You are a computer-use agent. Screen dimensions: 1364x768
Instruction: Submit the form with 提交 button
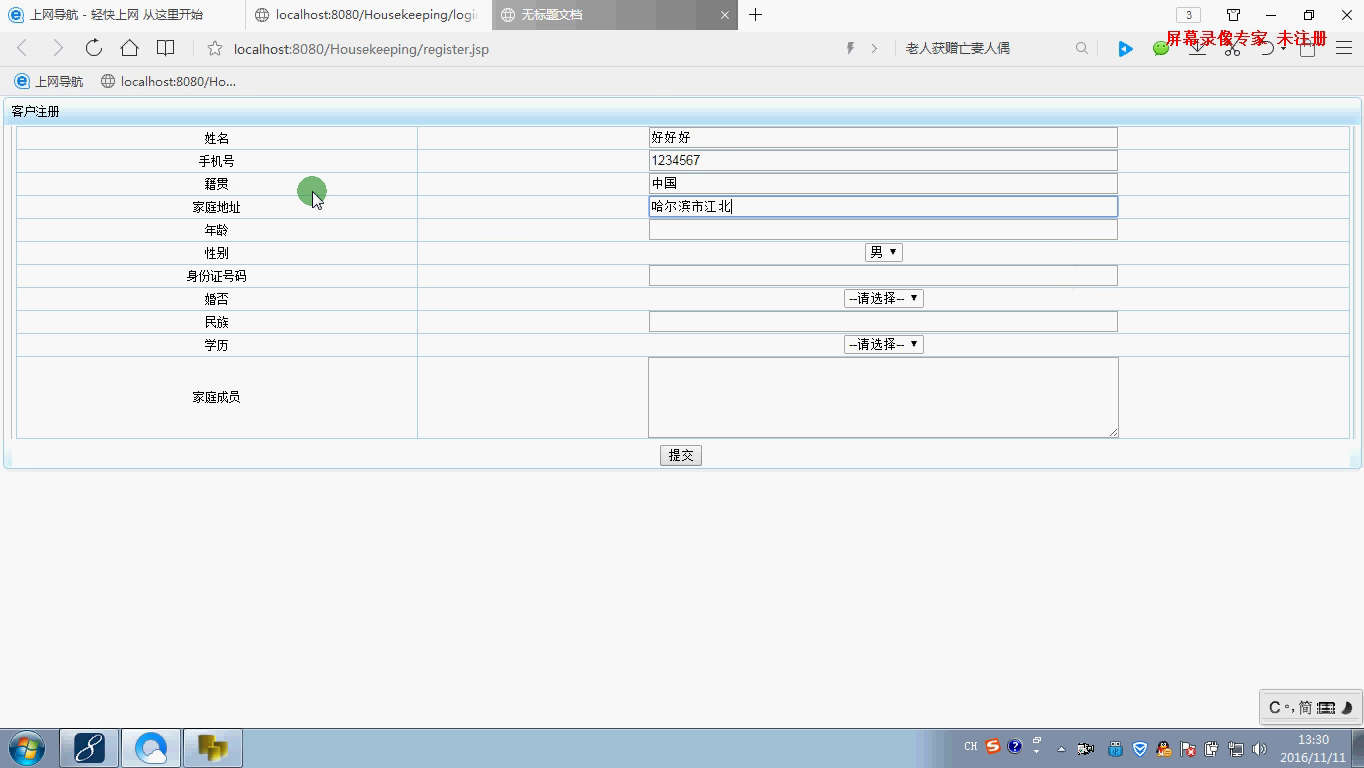coord(681,455)
